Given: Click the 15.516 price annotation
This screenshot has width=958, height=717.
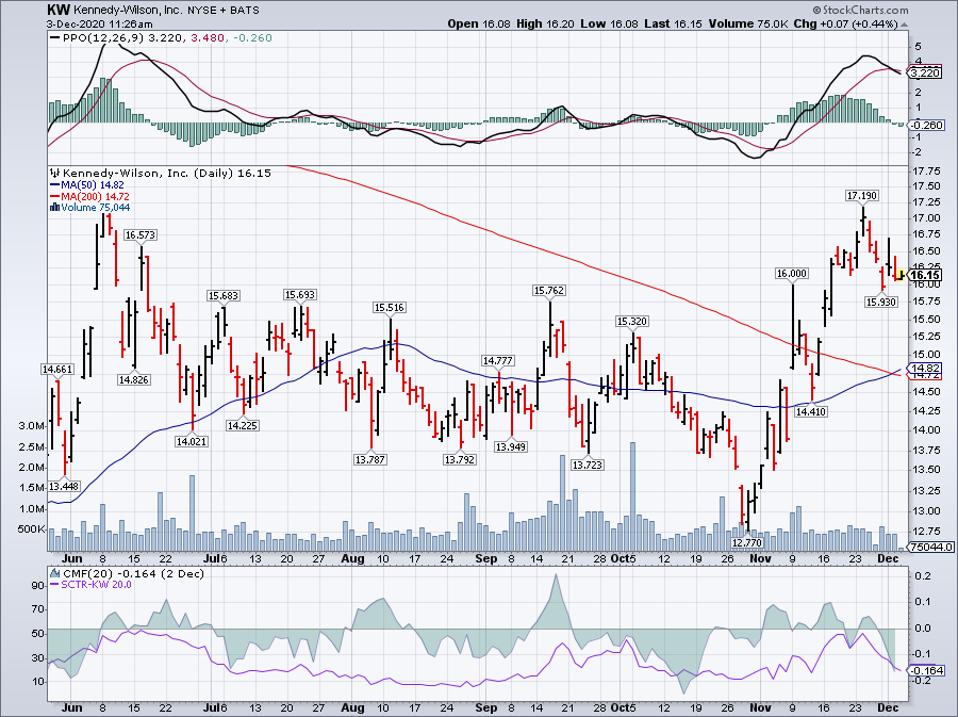Looking at the screenshot, I should pos(389,307).
